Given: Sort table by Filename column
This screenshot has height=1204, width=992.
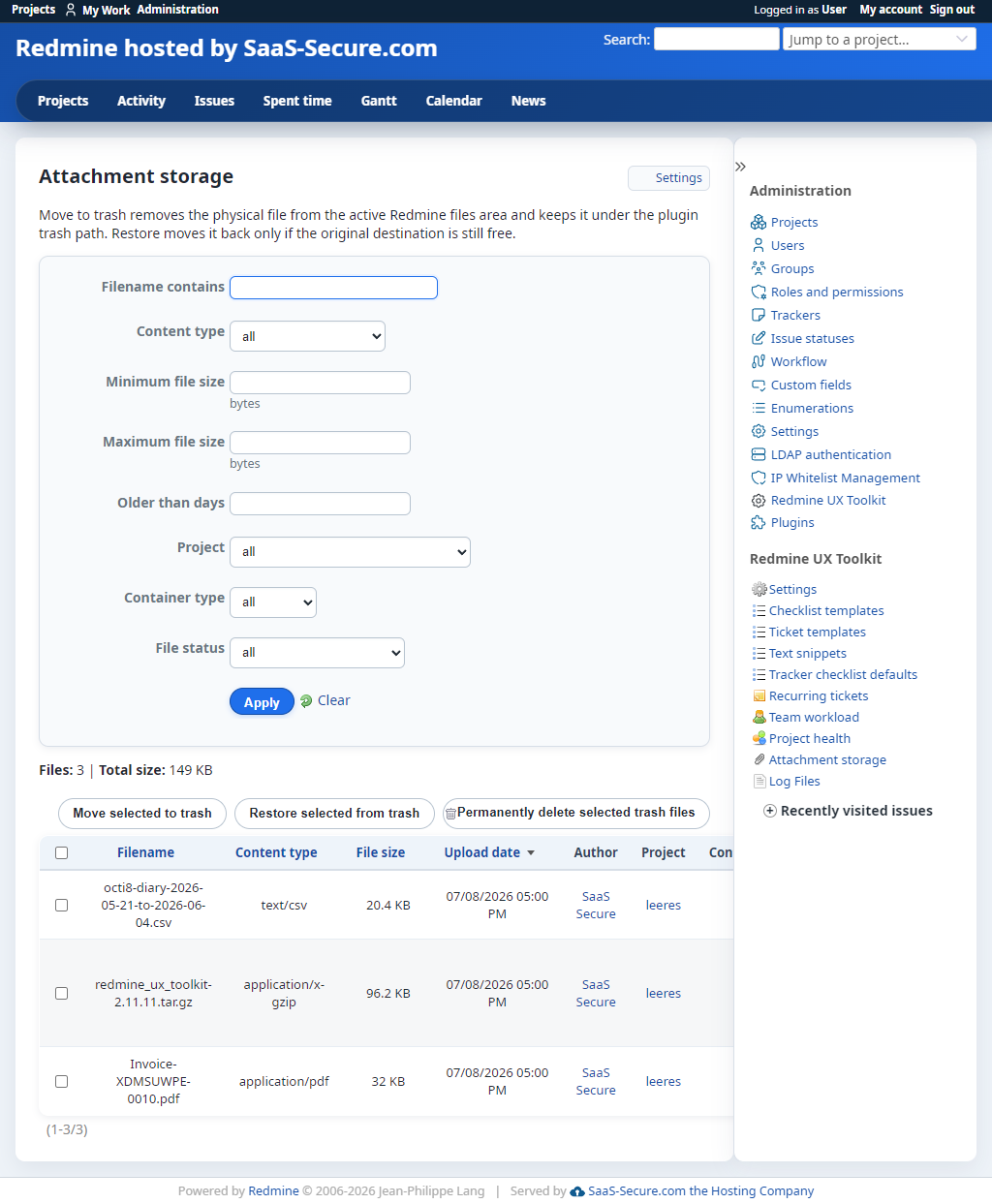Looking at the screenshot, I should pyautogui.click(x=146, y=852).
